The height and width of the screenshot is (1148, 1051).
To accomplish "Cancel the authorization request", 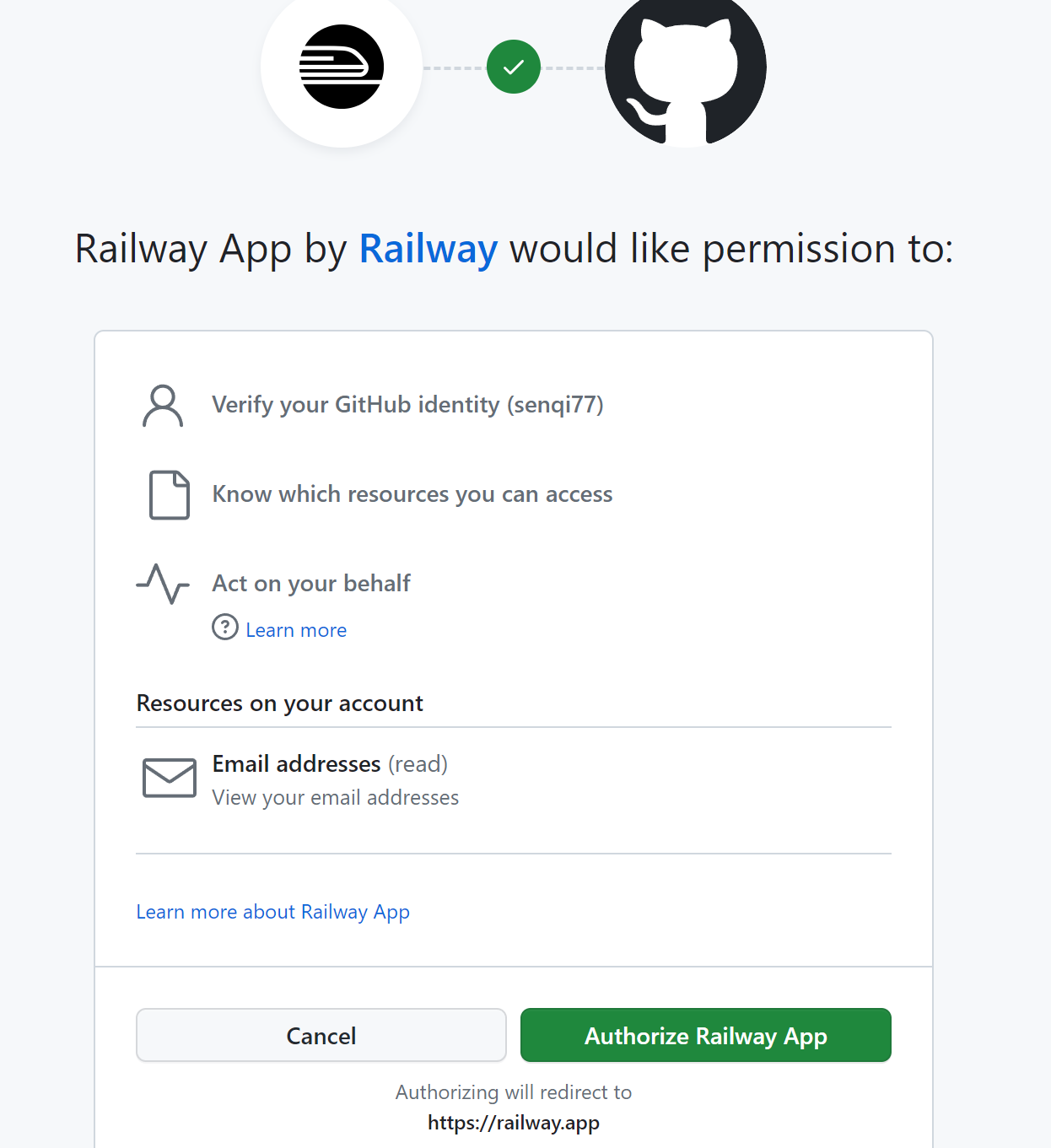I will tap(321, 1035).
